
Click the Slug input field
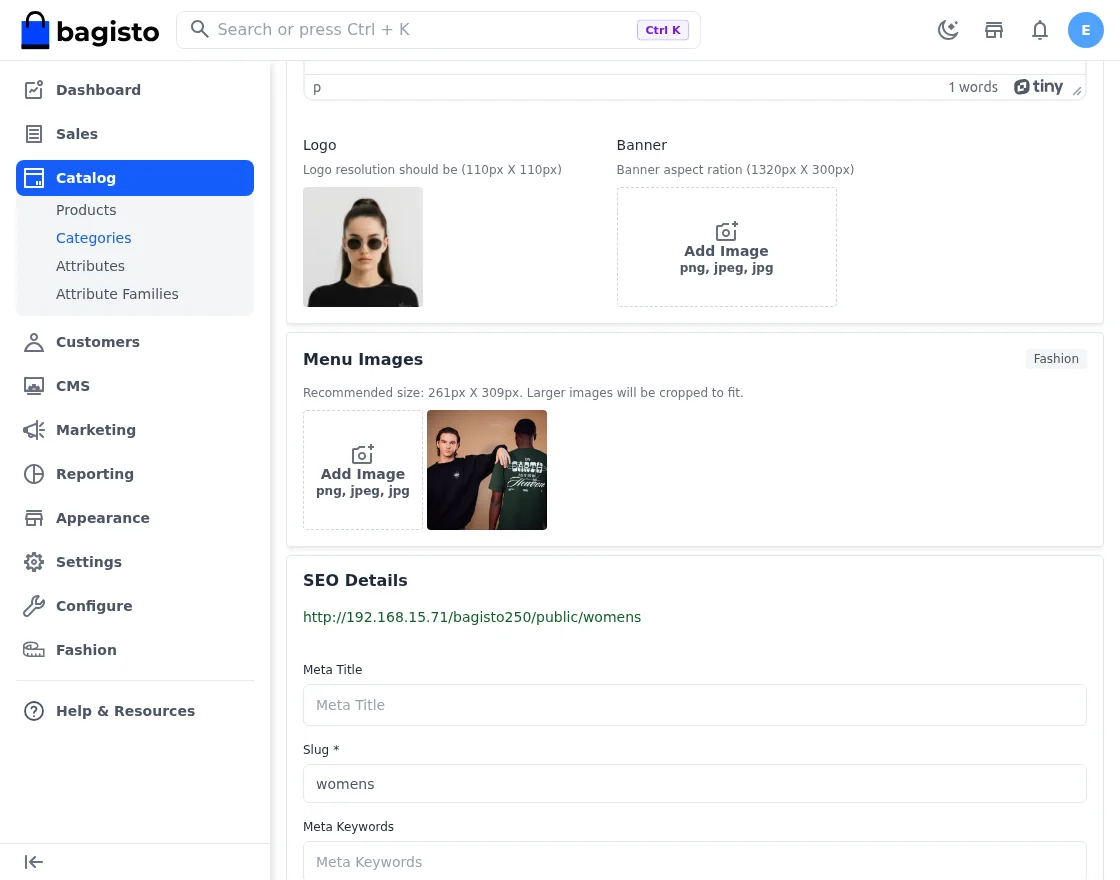(694, 784)
